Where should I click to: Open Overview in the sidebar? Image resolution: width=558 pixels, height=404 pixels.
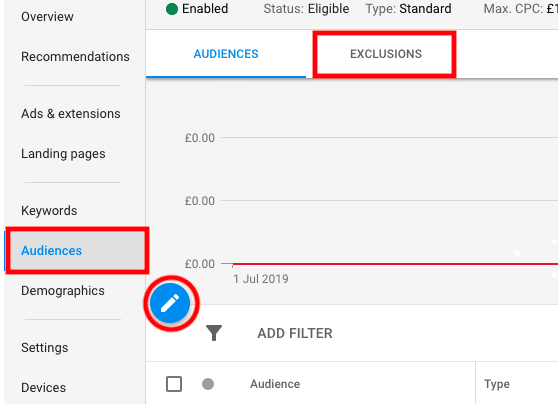(x=47, y=17)
